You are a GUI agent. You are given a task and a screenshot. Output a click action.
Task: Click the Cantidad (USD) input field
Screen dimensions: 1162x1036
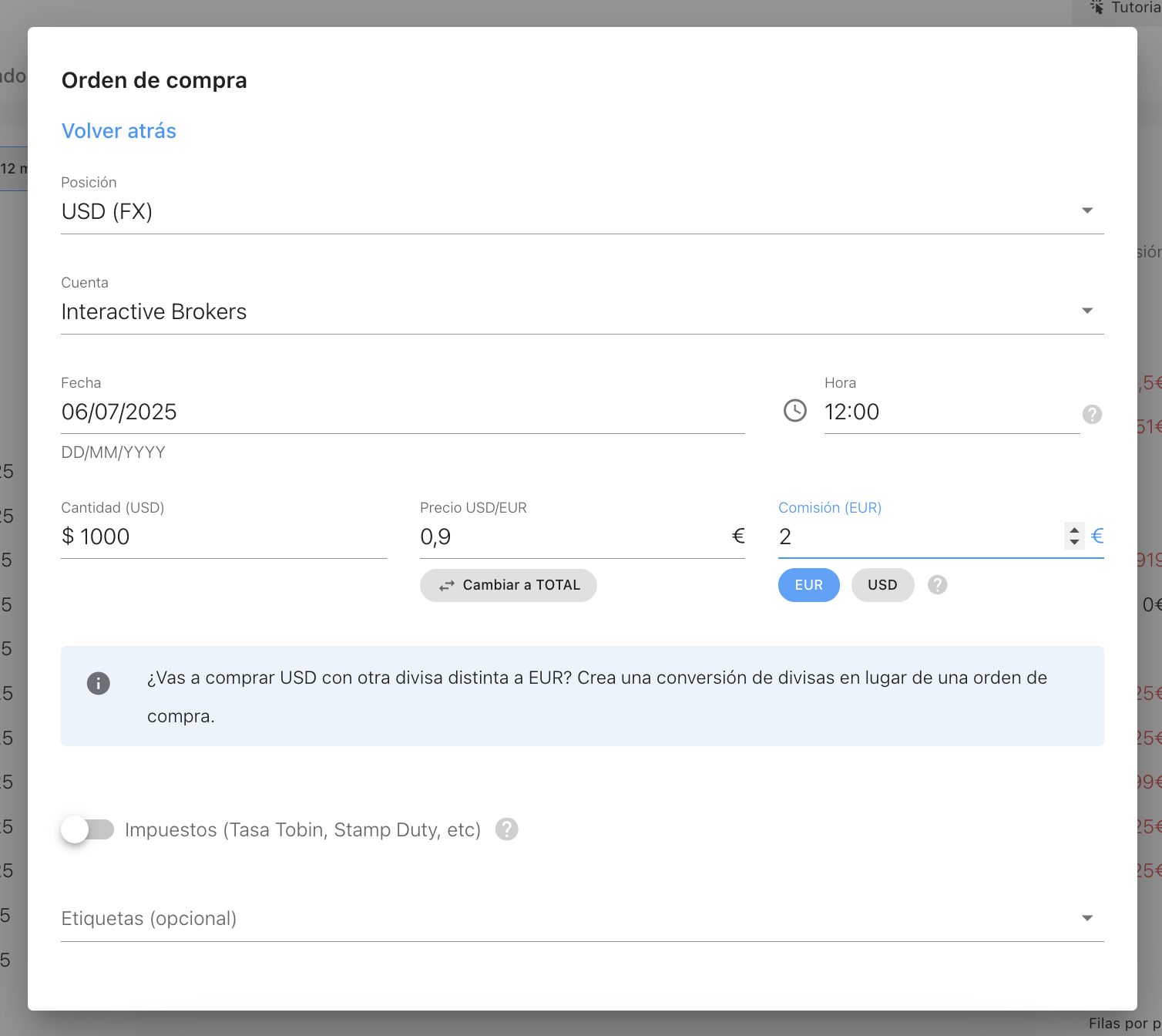click(x=223, y=536)
